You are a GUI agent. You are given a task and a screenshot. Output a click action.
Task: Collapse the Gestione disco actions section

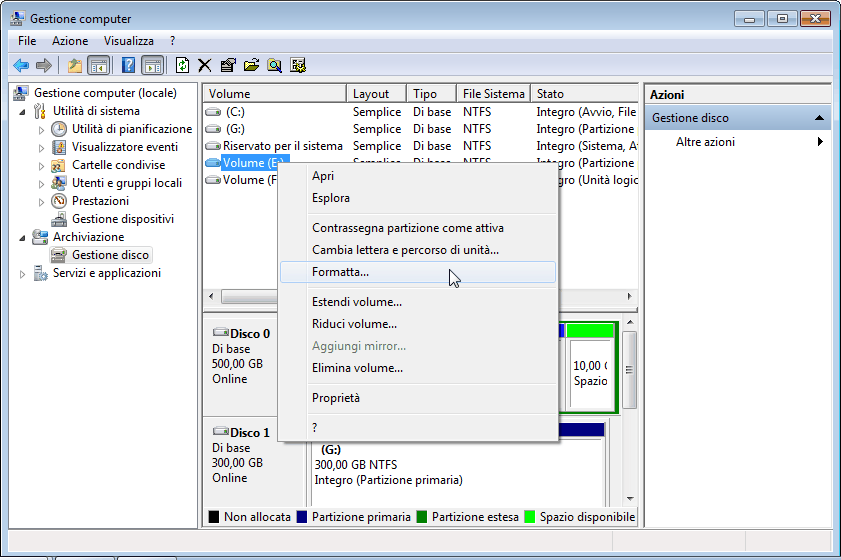tap(819, 118)
